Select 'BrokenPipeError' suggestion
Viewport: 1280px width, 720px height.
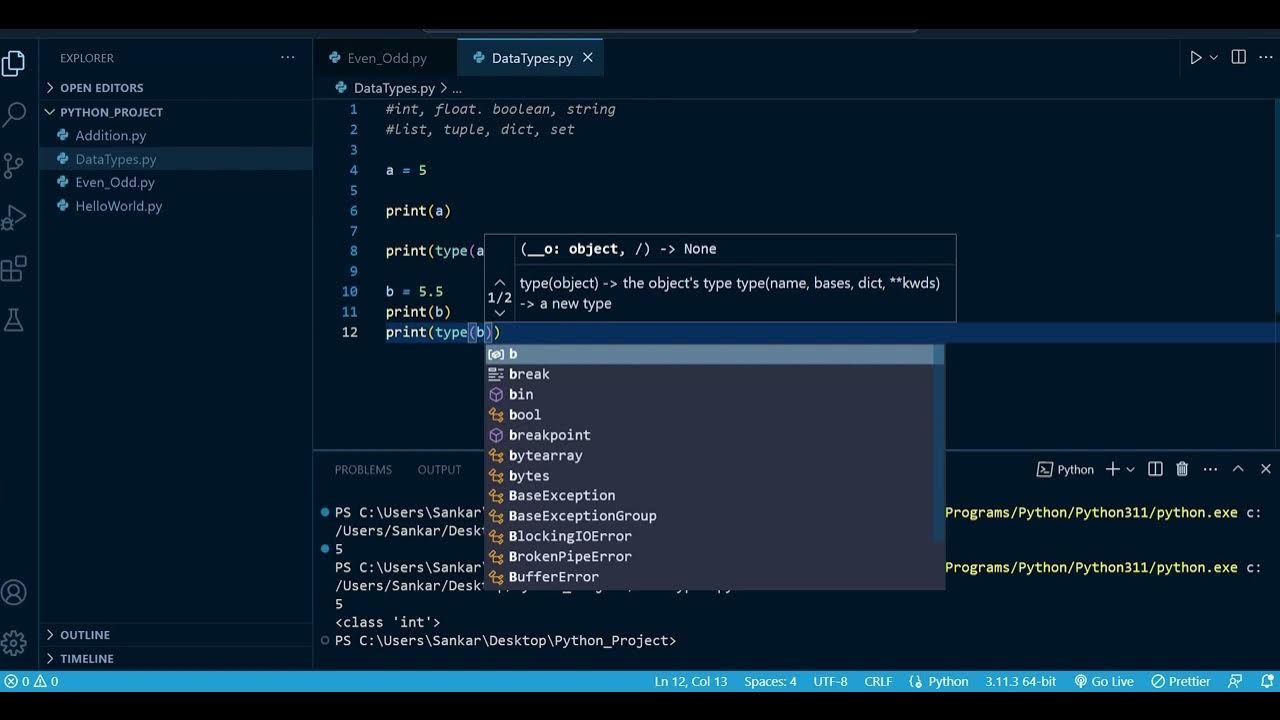pos(710,557)
